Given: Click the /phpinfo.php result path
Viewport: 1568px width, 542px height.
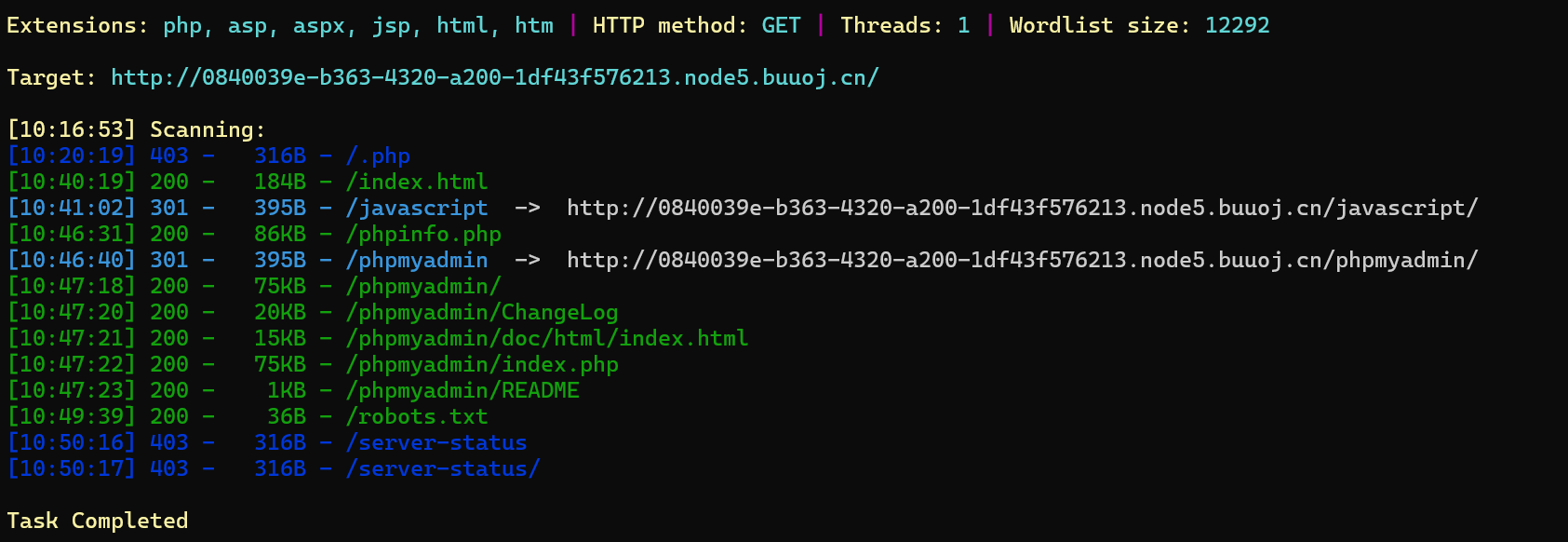Looking at the screenshot, I should tap(423, 234).
